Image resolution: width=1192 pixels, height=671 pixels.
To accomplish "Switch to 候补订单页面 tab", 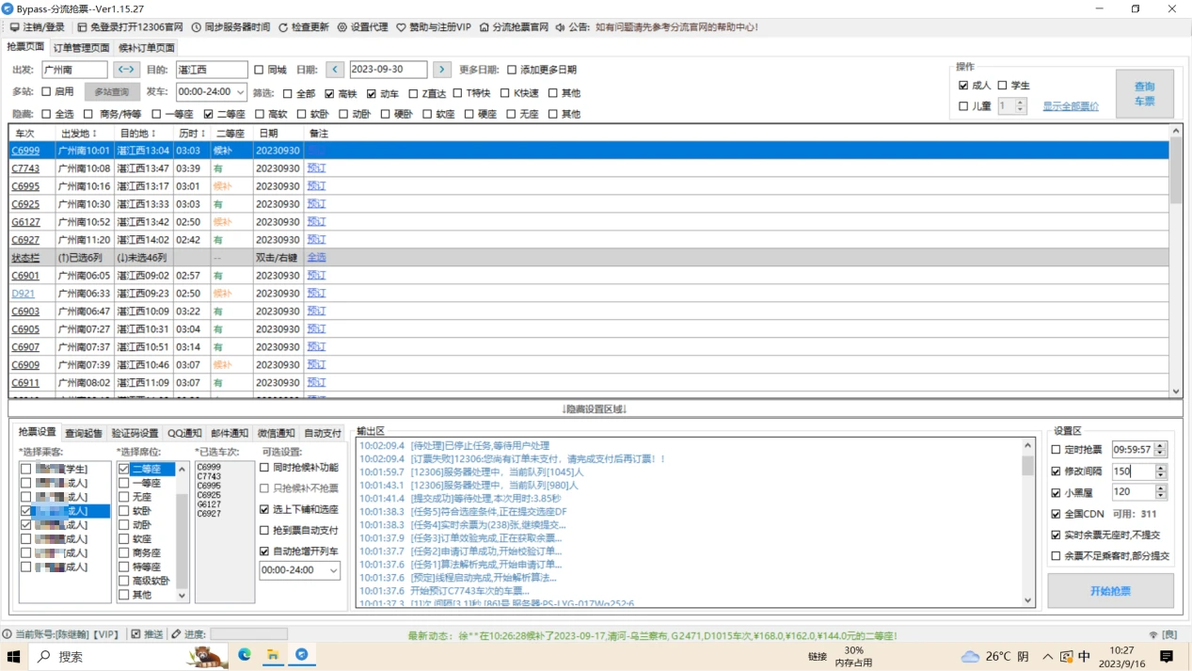I will tap(146, 48).
